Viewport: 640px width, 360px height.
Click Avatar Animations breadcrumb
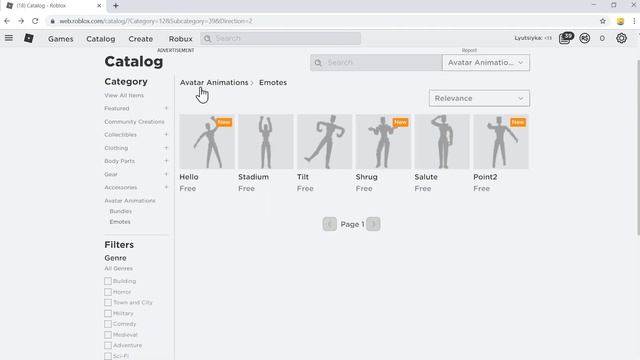(214, 82)
